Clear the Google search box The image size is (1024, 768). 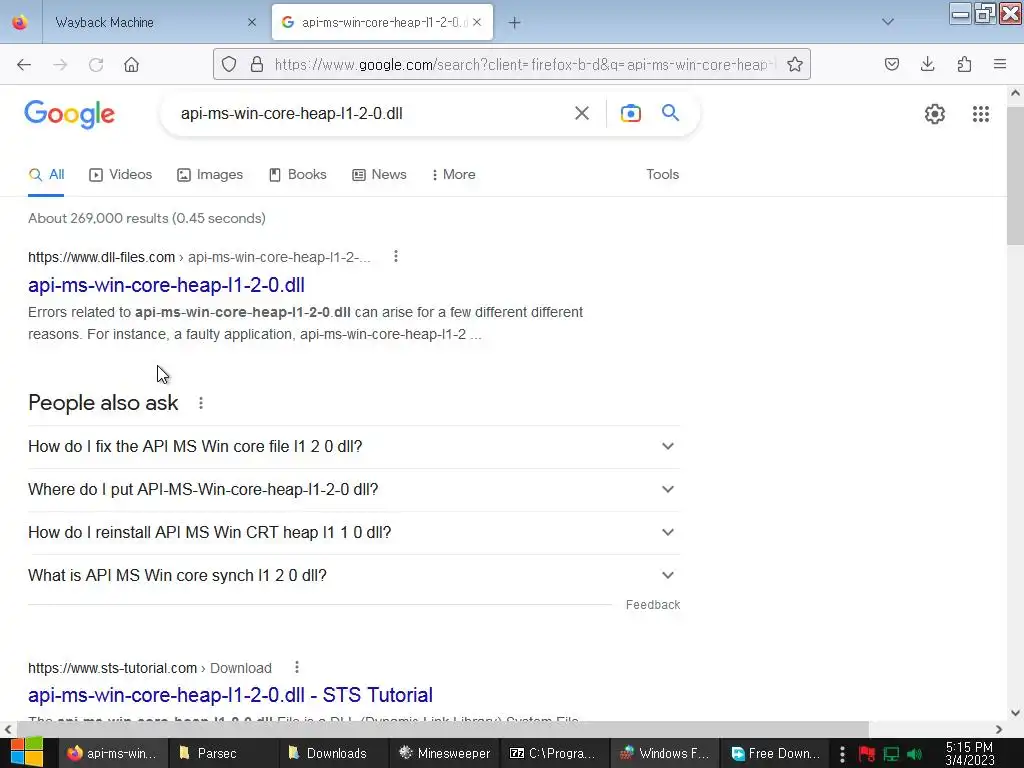[x=582, y=113]
